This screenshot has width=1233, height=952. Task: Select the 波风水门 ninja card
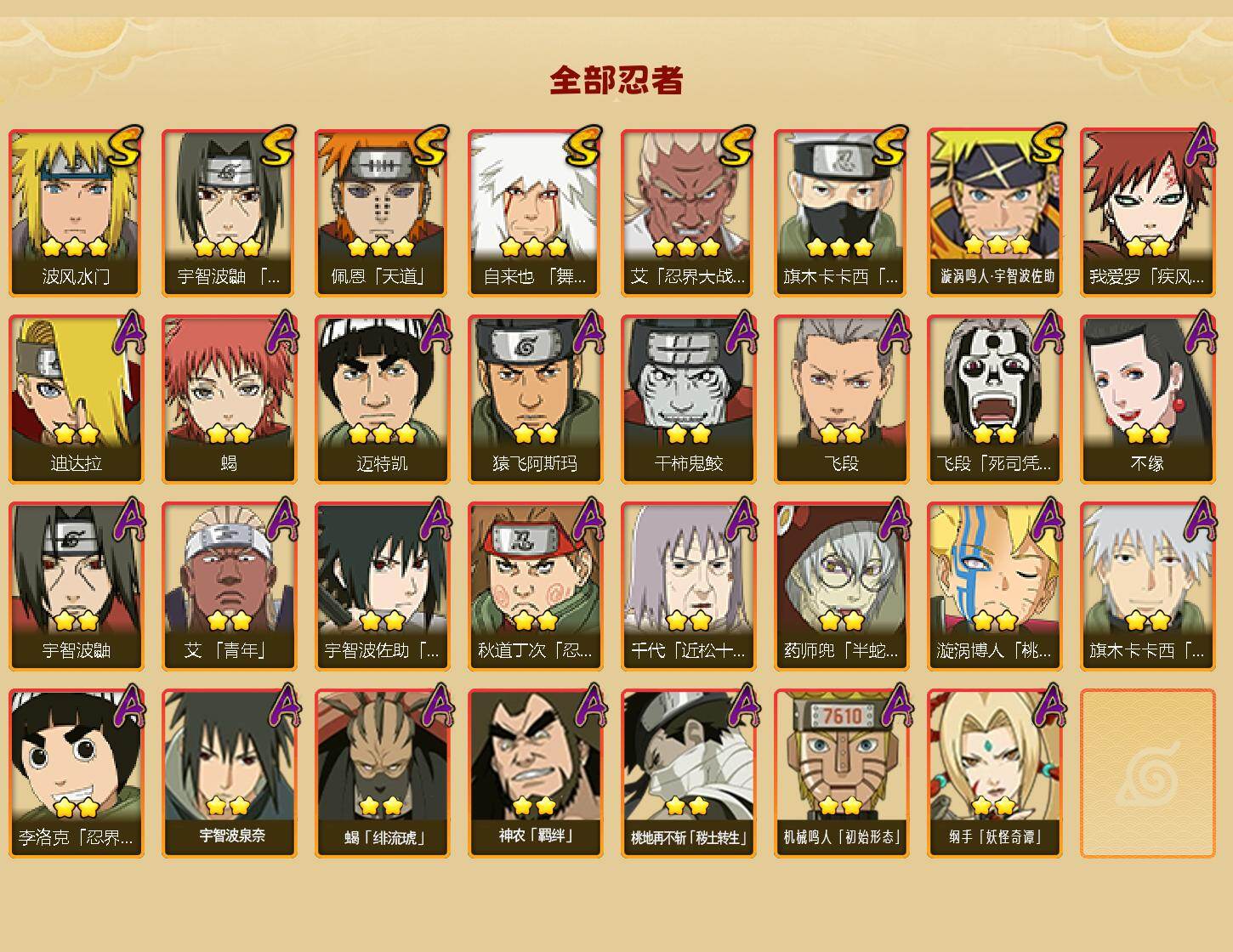[x=77, y=212]
